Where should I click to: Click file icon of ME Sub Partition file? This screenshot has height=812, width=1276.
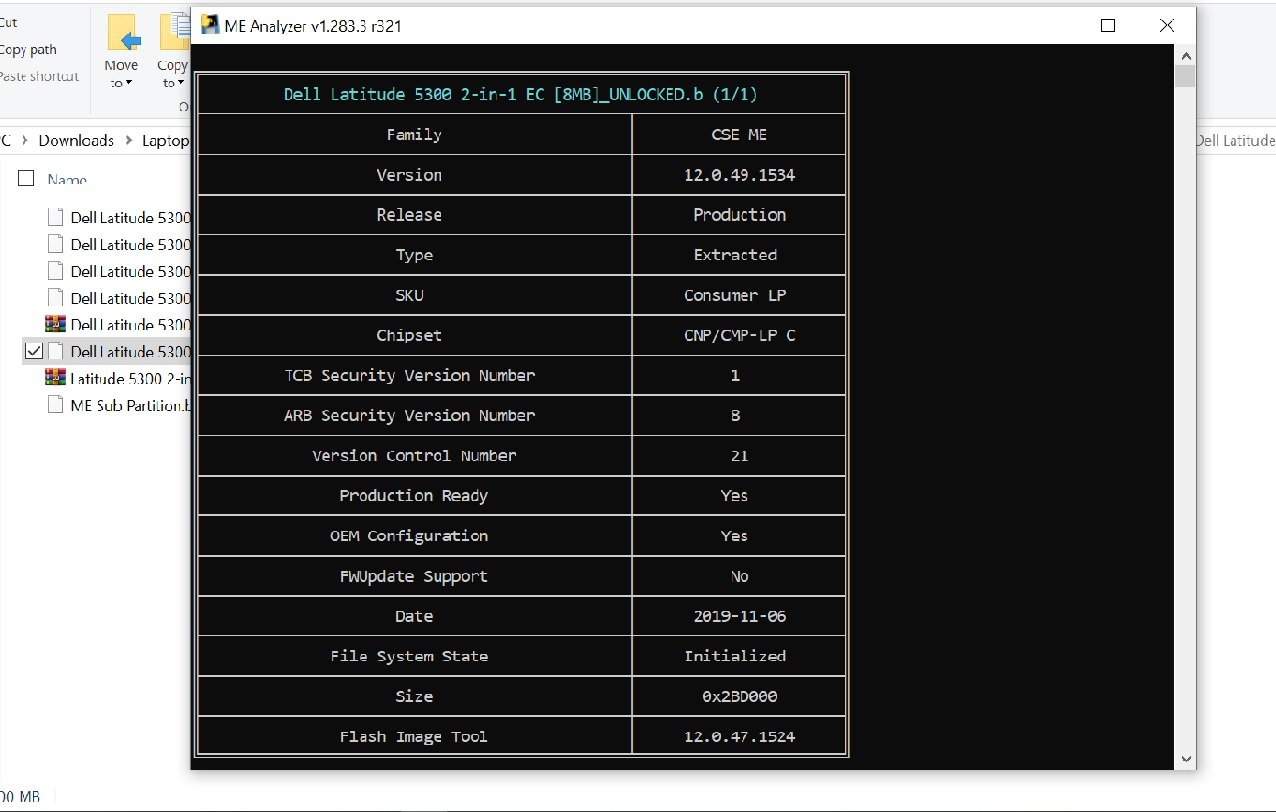click(x=55, y=405)
